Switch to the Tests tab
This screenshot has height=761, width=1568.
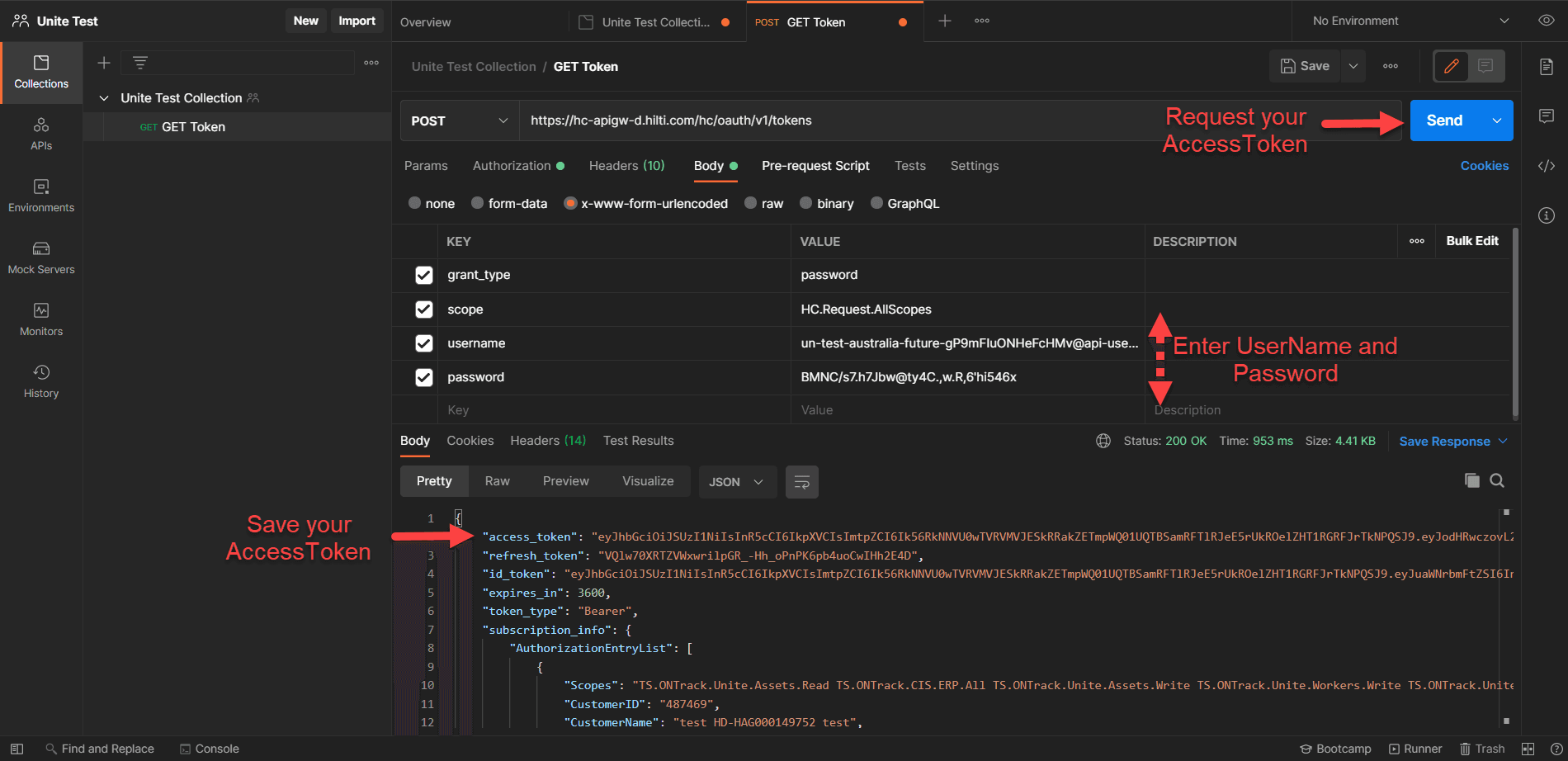click(909, 166)
